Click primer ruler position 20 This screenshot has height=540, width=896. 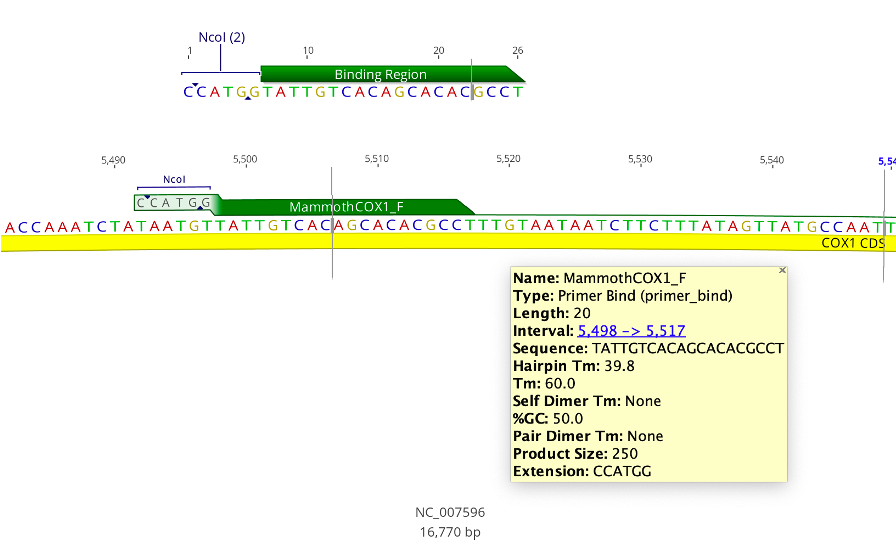click(439, 50)
